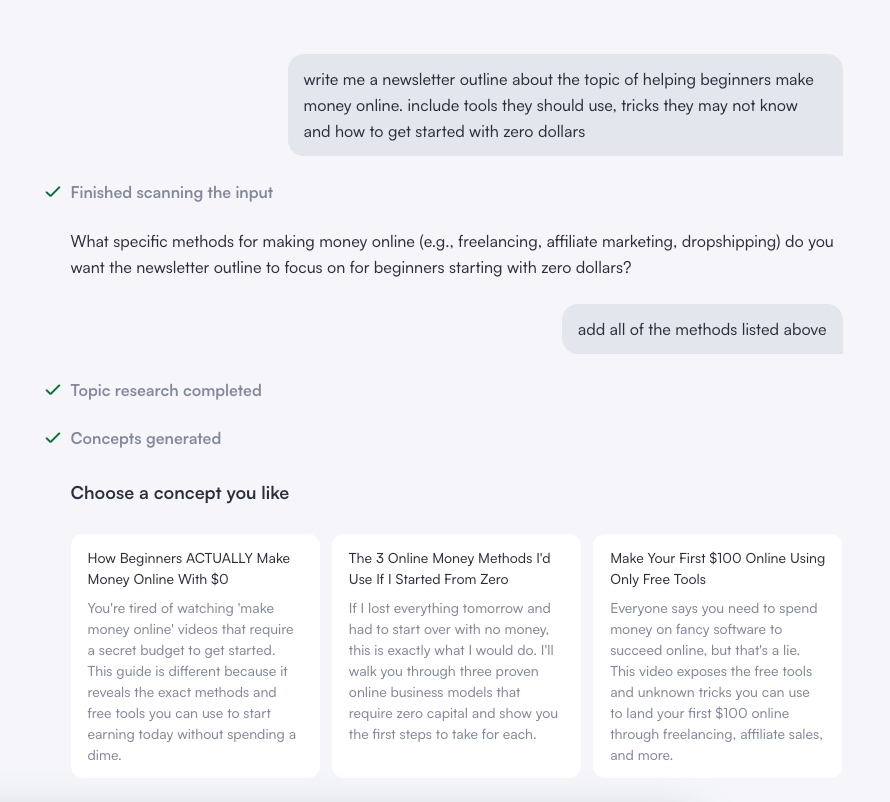The image size is (890, 802).
Task: Click the 'Make Your First $100 Online' title text
Action: click(717, 568)
